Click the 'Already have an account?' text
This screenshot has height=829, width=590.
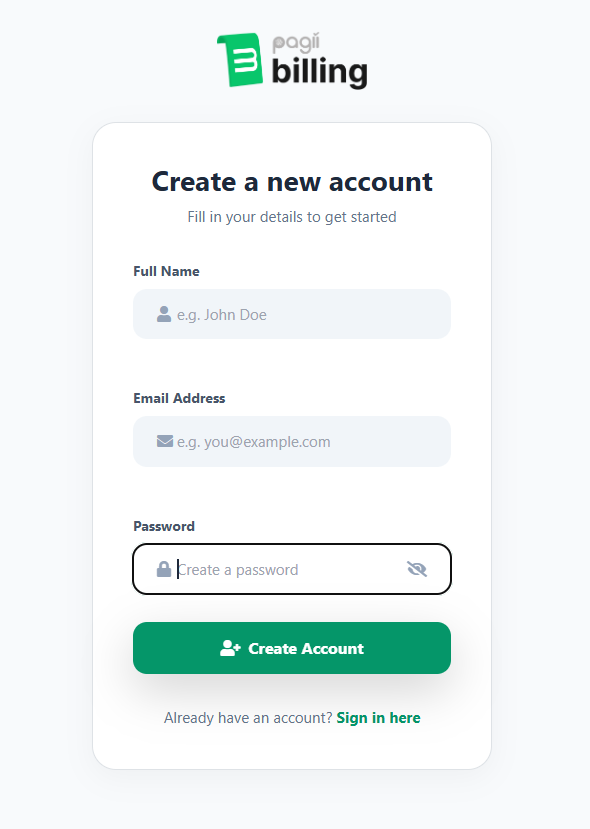coord(248,717)
